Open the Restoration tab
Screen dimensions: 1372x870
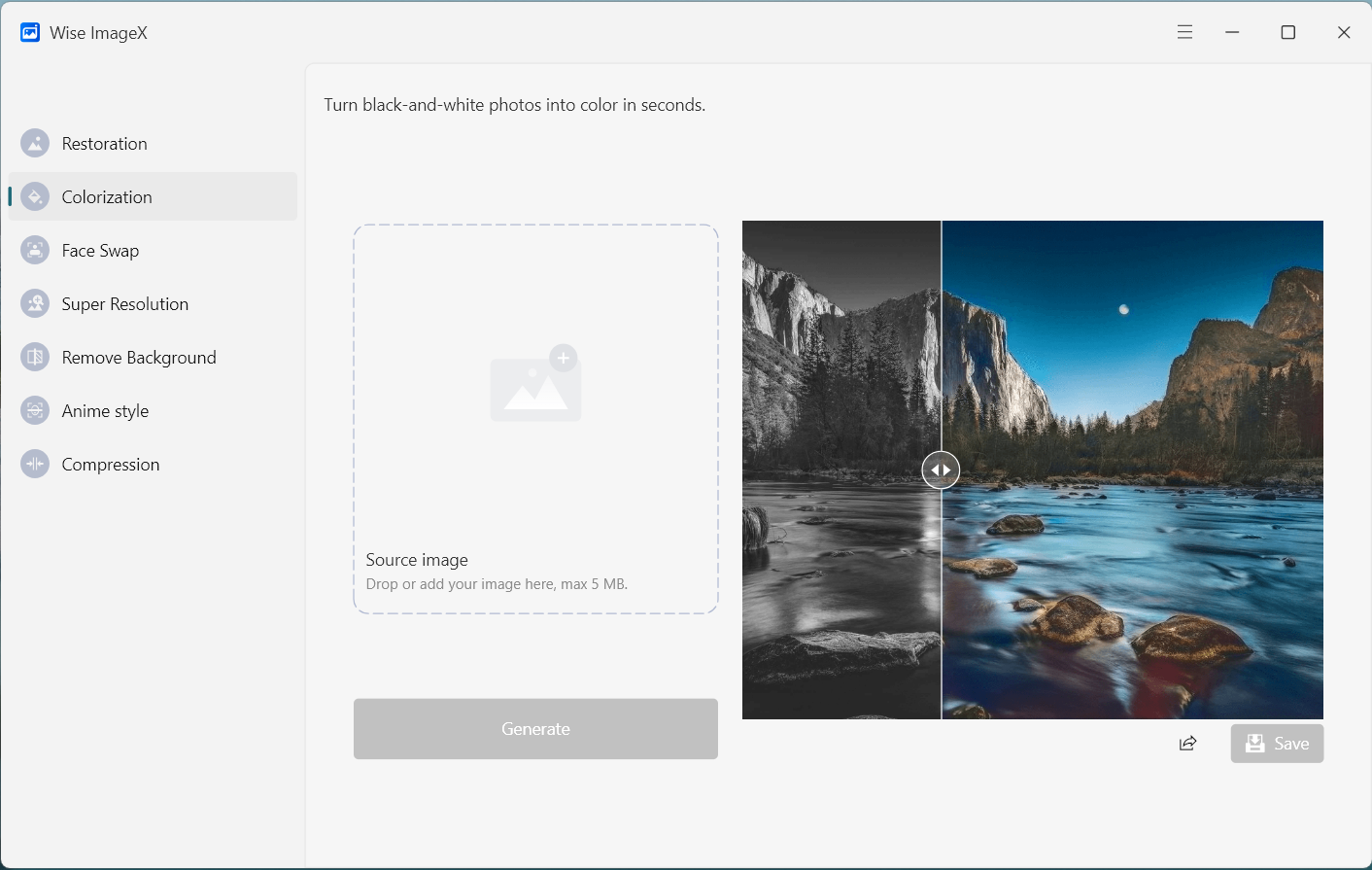153,144
